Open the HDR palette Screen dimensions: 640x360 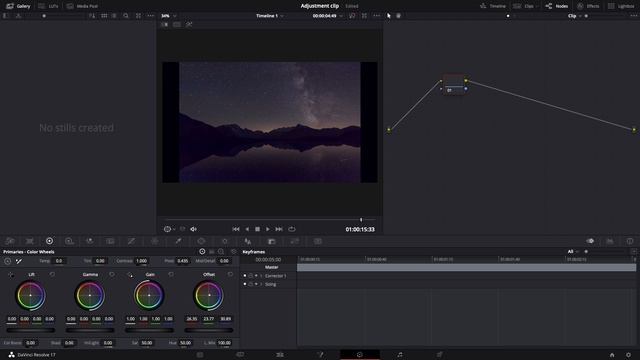click(69, 241)
